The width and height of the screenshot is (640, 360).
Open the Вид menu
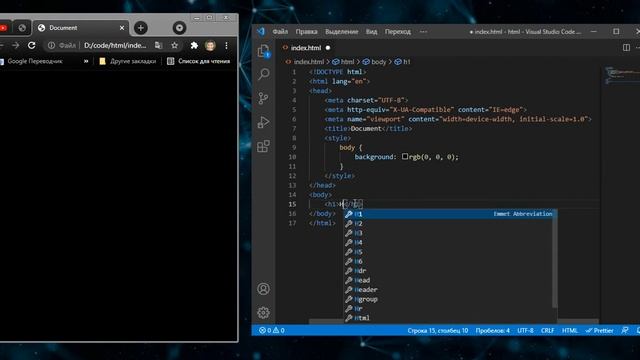click(371, 31)
